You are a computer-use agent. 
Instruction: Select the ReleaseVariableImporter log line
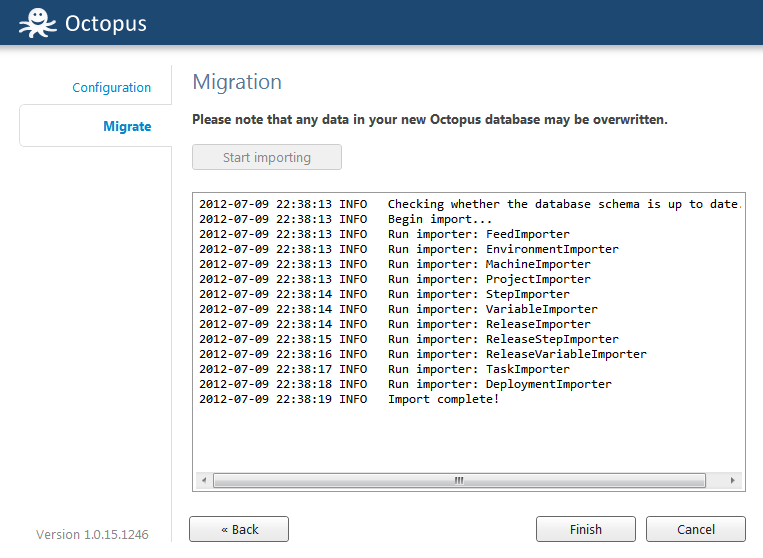(423, 355)
